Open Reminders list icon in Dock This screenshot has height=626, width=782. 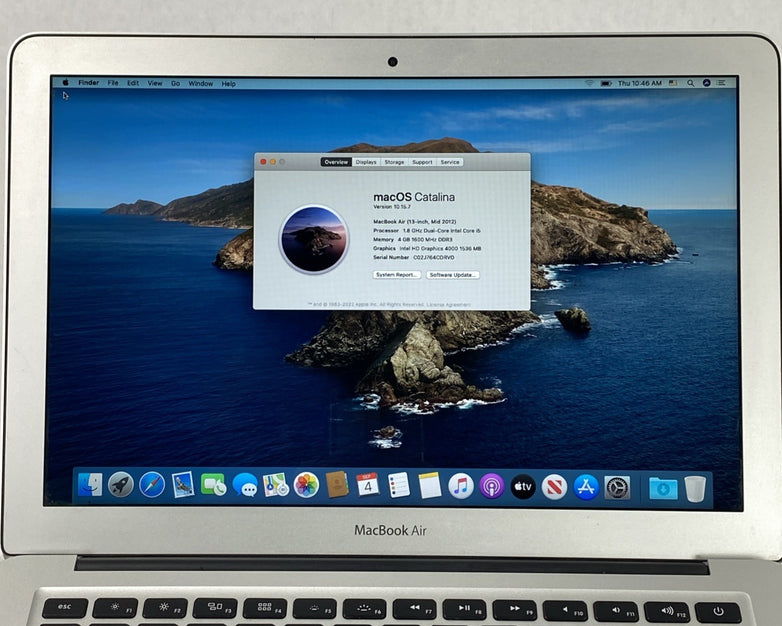click(398, 485)
